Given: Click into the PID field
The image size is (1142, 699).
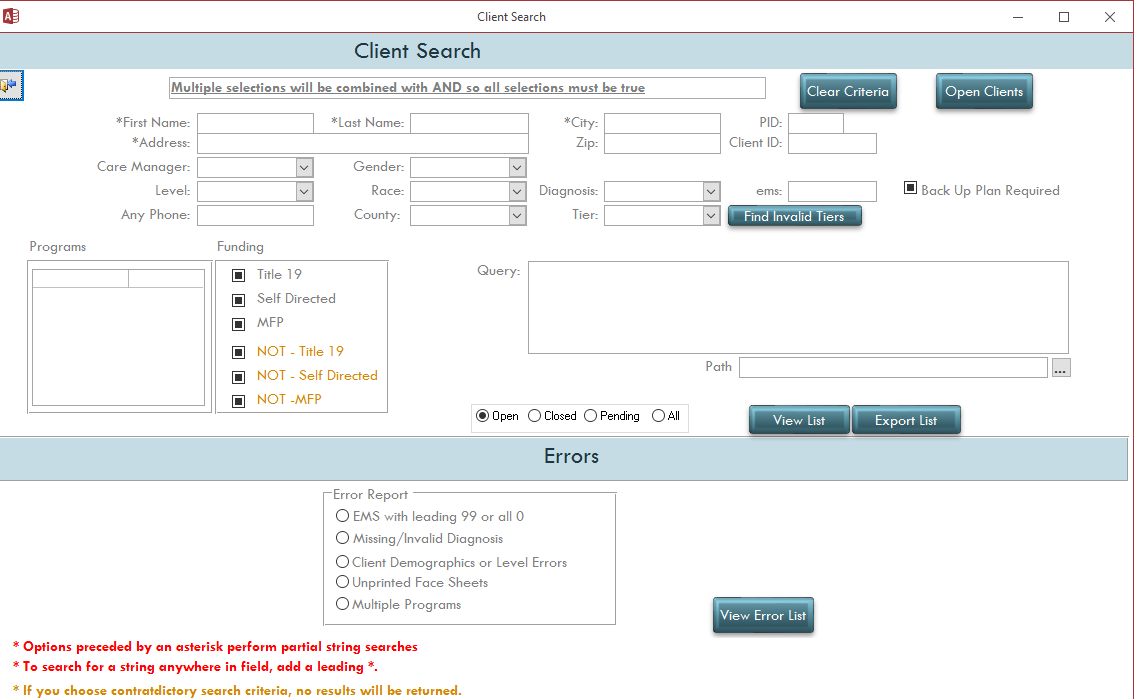Looking at the screenshot, I should pyautogui.click(x=816, y=123).
